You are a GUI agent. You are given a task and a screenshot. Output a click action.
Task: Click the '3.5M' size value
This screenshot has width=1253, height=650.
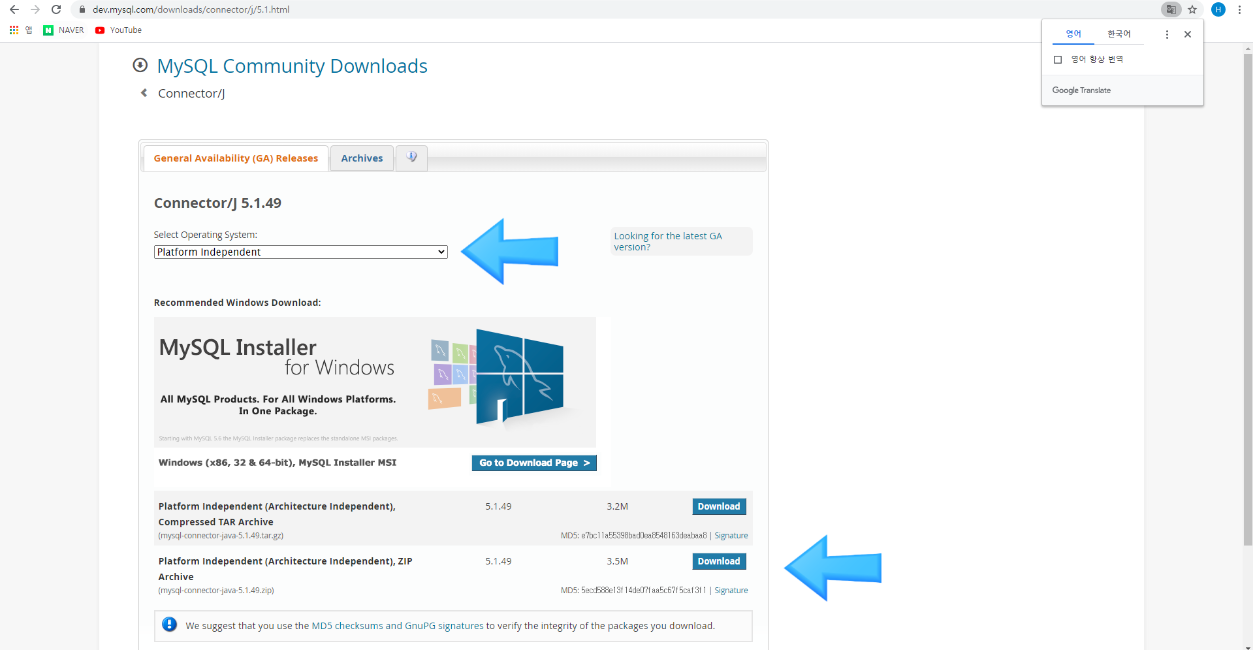[x=617, y=561]
